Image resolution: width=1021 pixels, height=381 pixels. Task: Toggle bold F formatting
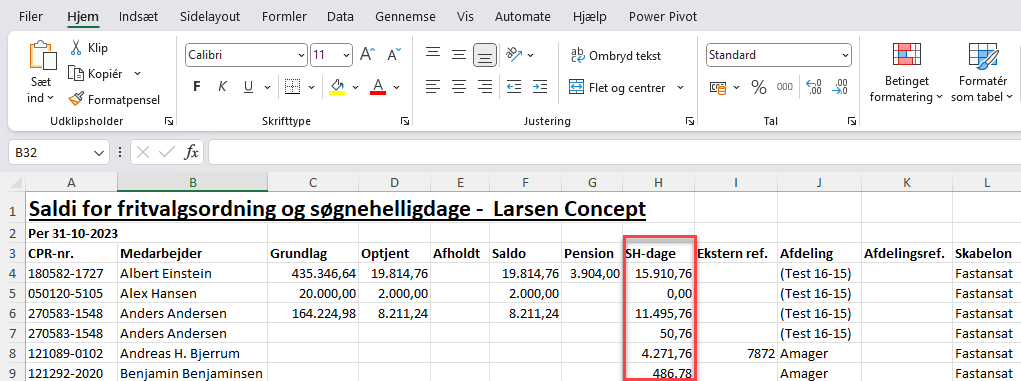coord(197,87)
